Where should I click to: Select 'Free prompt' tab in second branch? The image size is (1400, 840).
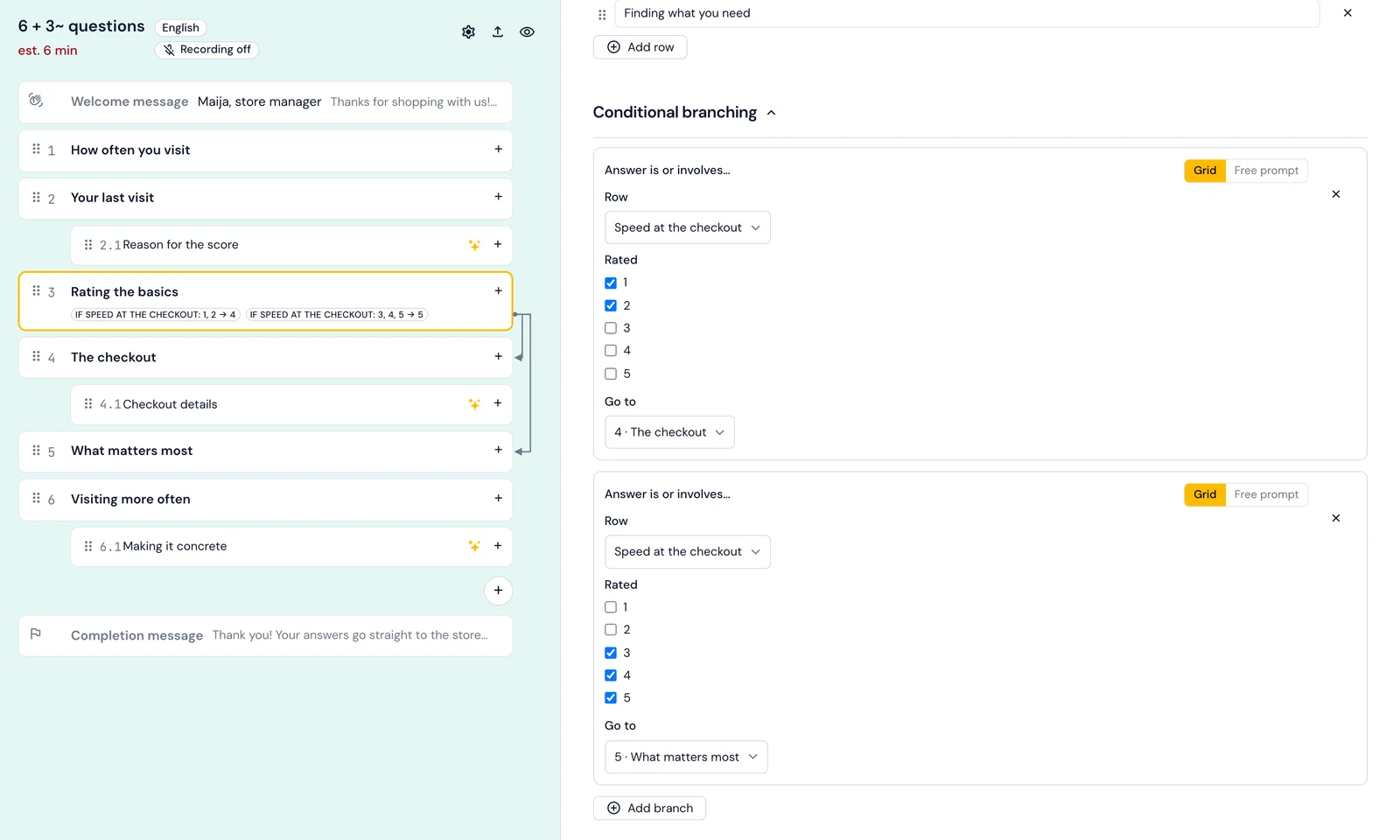coord(1266,494)
